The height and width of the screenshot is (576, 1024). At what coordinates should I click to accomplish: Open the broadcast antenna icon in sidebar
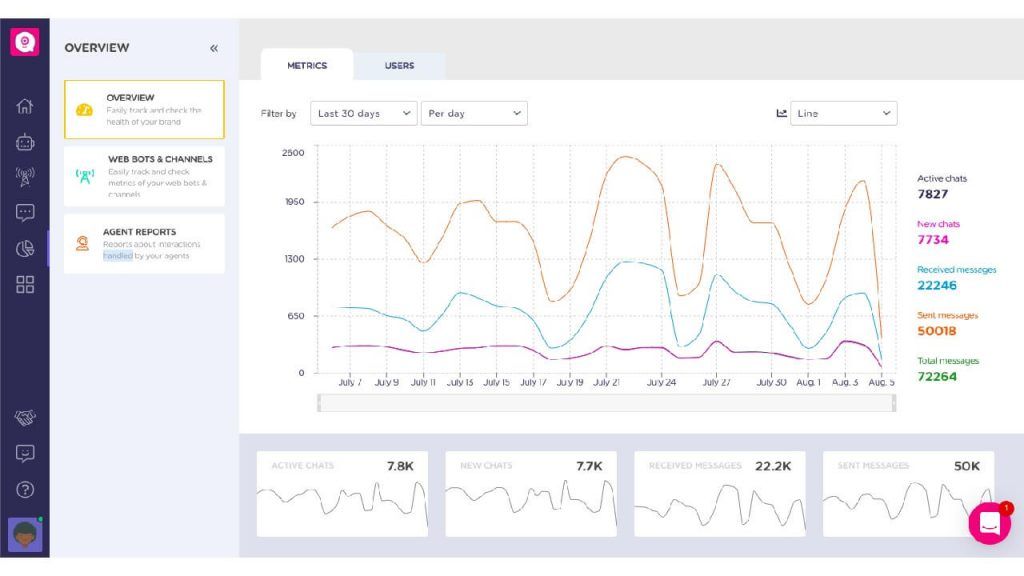pyautogui.click(x=25, y=176)
